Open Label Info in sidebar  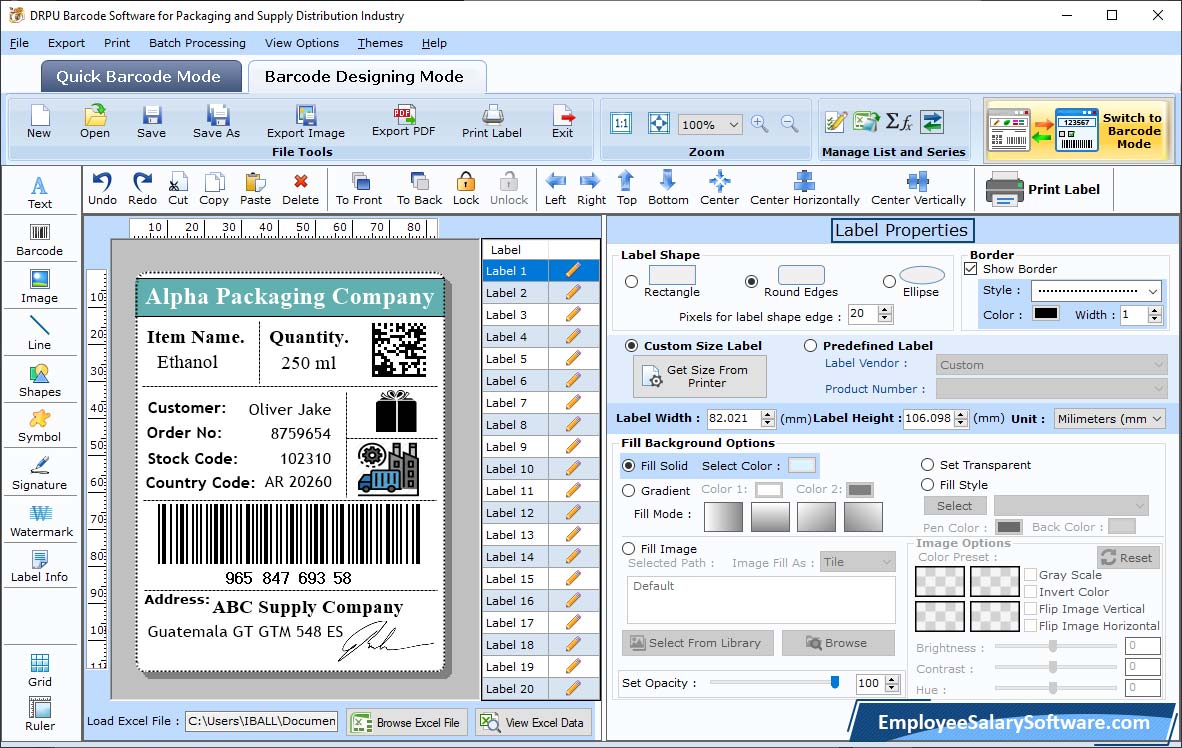click(x=39, y=566)
